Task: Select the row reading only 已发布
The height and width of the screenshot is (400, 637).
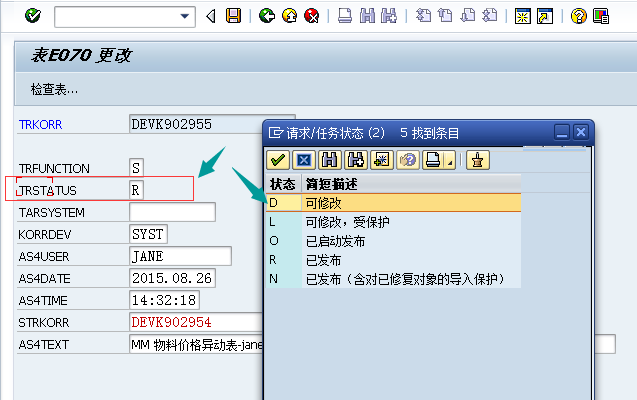Action: pyautogui.click(x=393, y=260)
